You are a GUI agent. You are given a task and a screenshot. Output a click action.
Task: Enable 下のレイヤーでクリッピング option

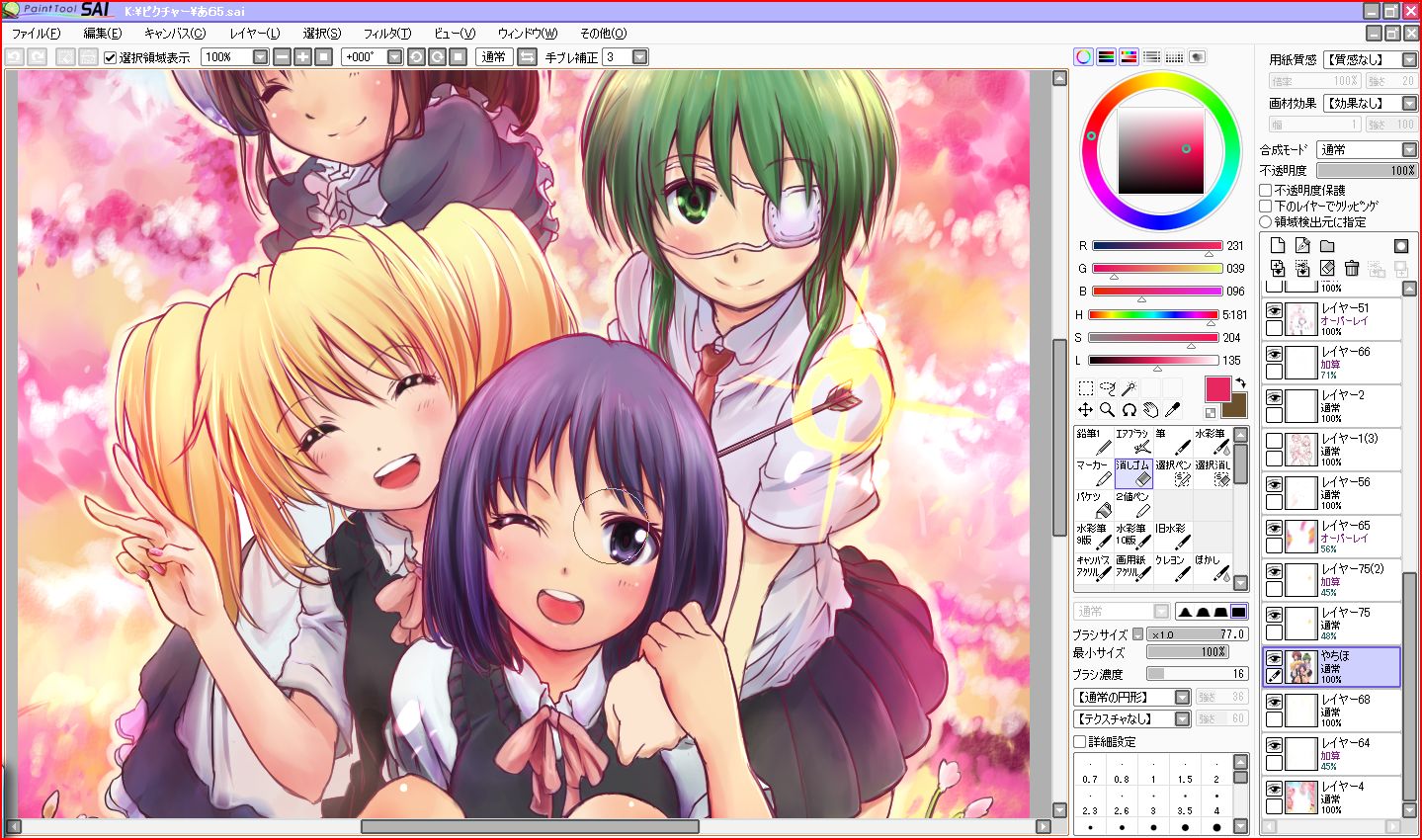(x=1266, y=206)
